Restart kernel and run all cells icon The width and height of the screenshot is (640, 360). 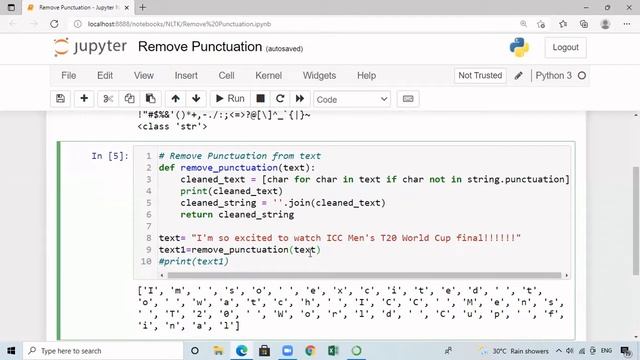coord(300,99)
